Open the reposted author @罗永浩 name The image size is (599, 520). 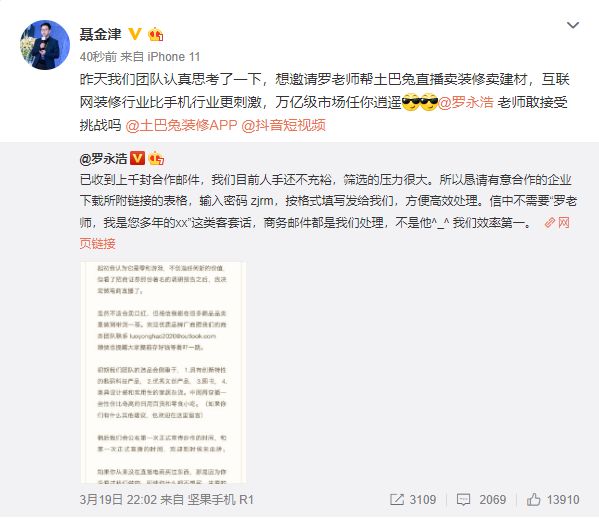tap(103, 159)
